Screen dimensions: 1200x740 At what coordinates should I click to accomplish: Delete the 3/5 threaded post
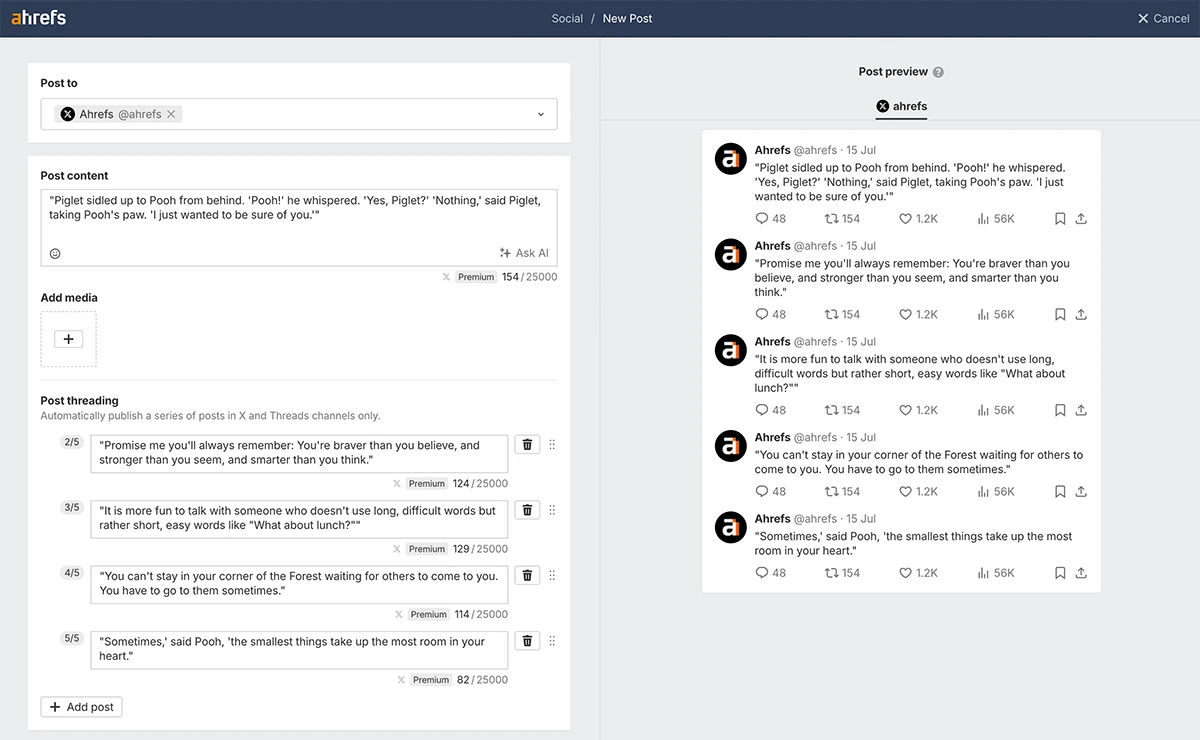point(527,510)
